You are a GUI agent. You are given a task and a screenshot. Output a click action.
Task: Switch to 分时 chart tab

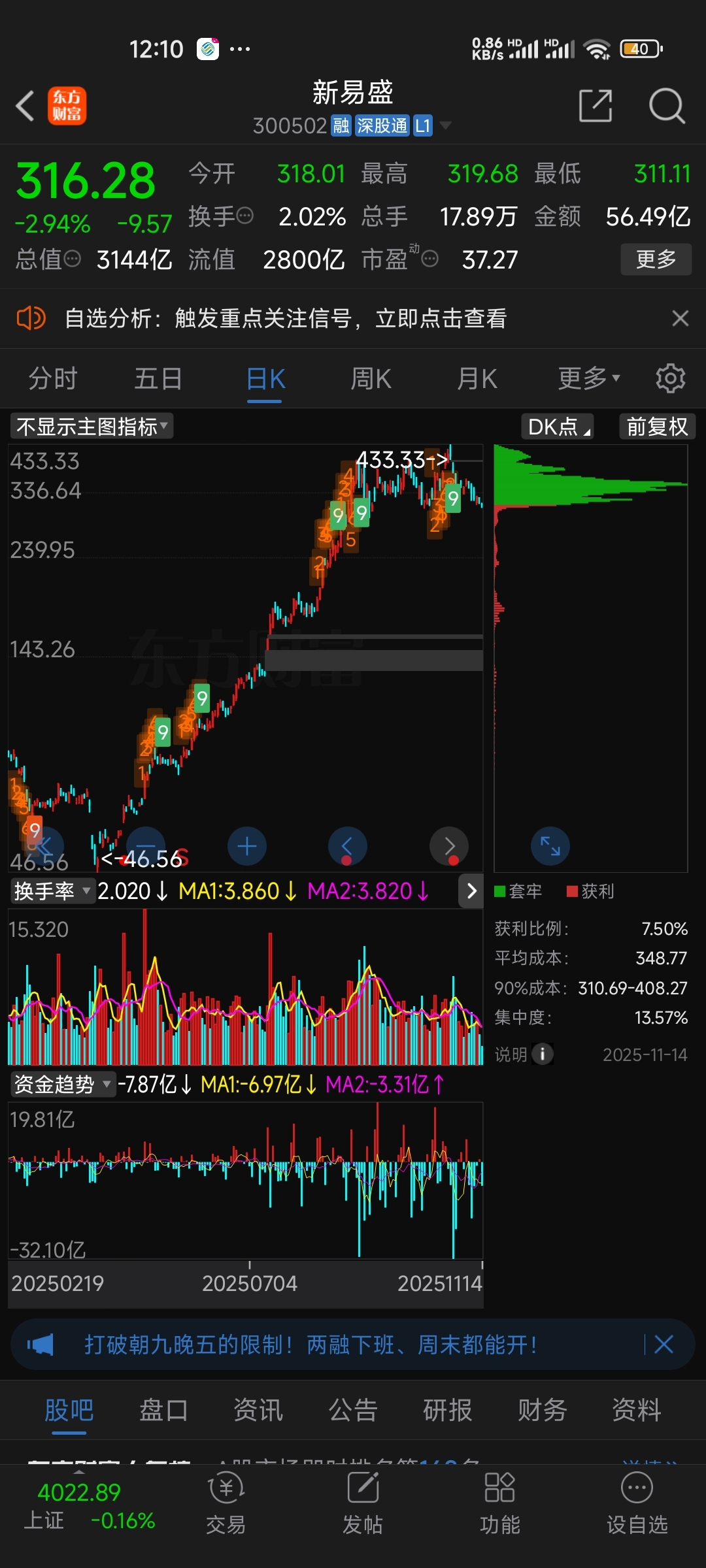(x=53, y=378)
